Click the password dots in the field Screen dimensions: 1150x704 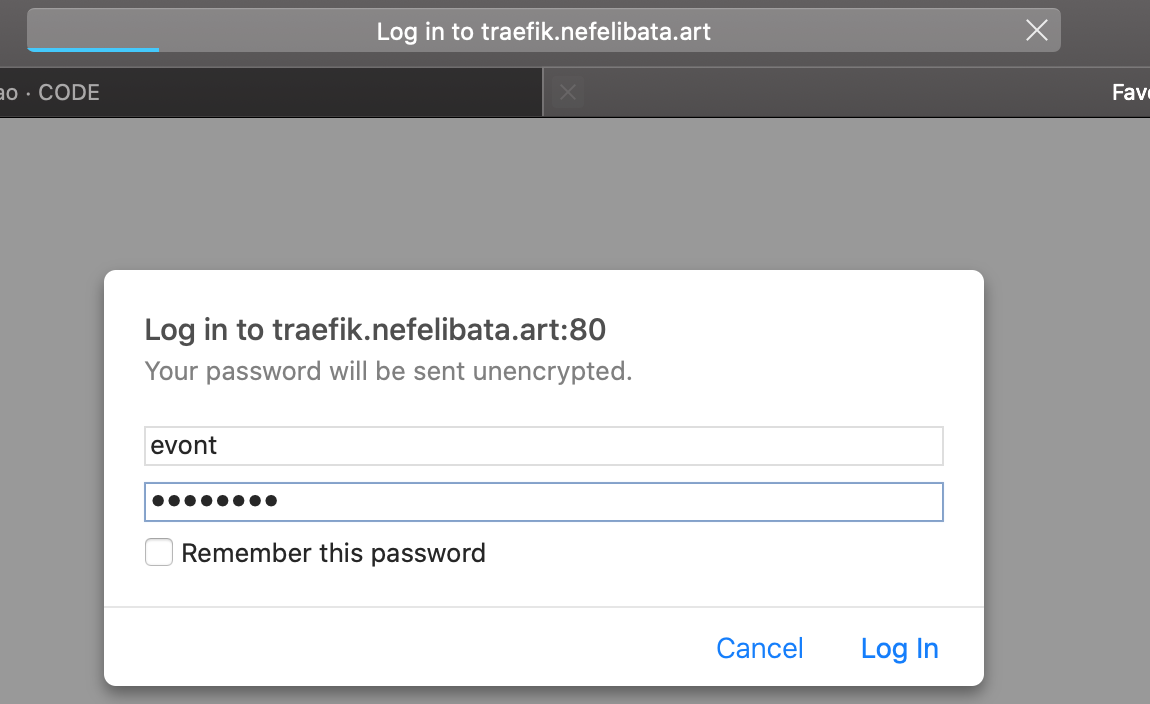point(213,502)
